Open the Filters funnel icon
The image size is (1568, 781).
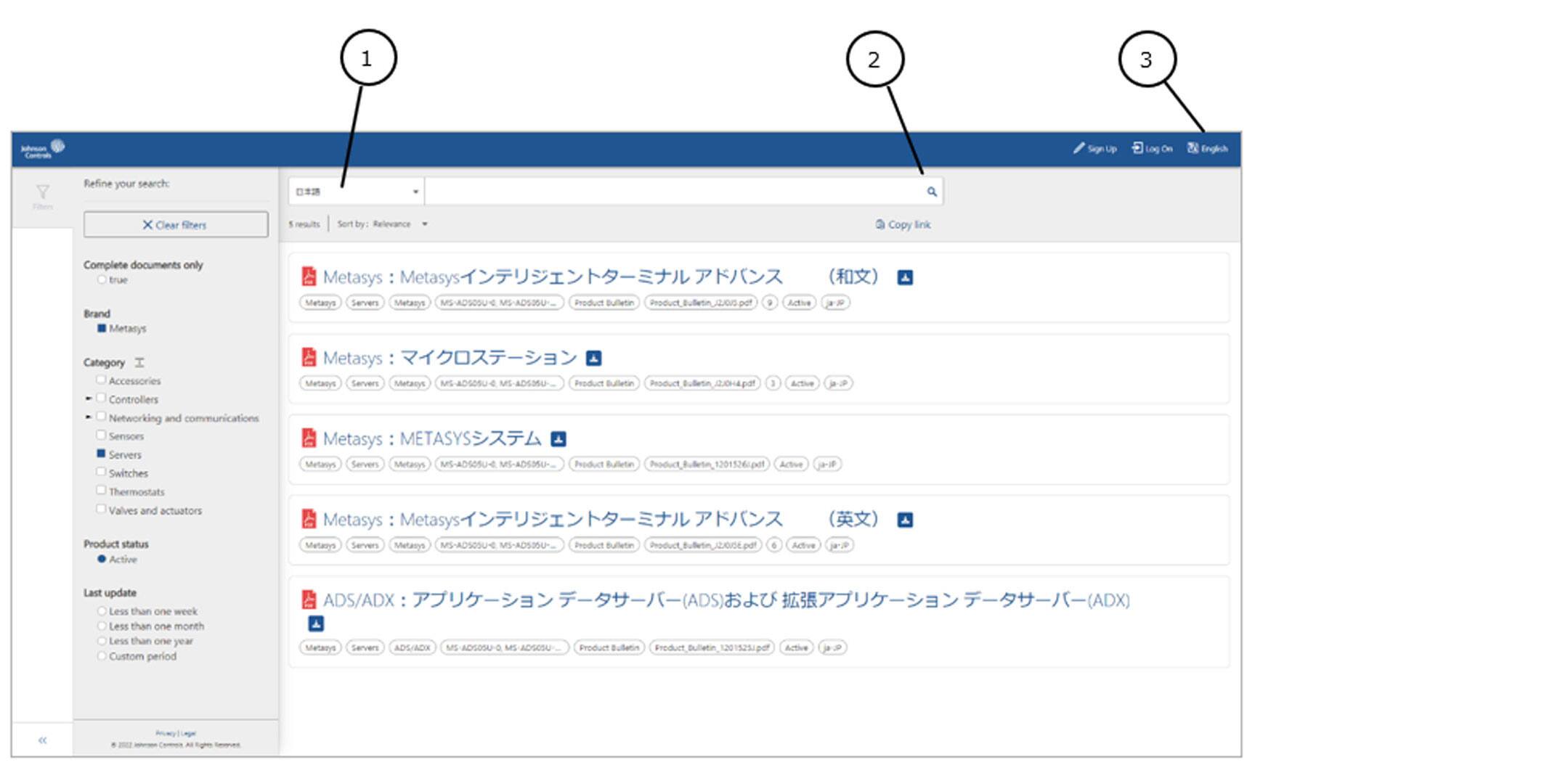tap(42, 192)
